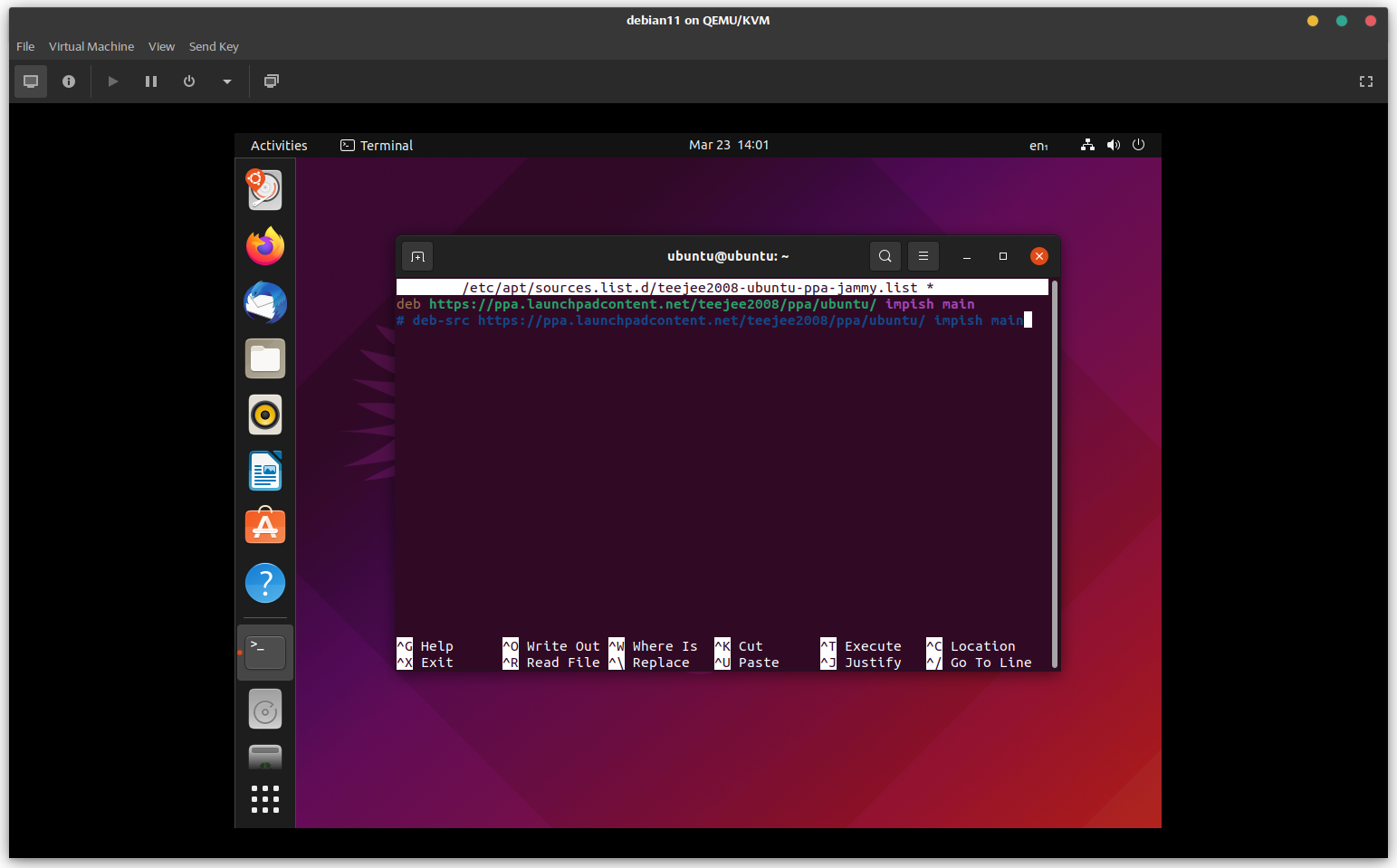The width and height of the screenshot is (1397, 868).
Task: Open the manage VM snapshots icon
Action: (x=271, y=81)
